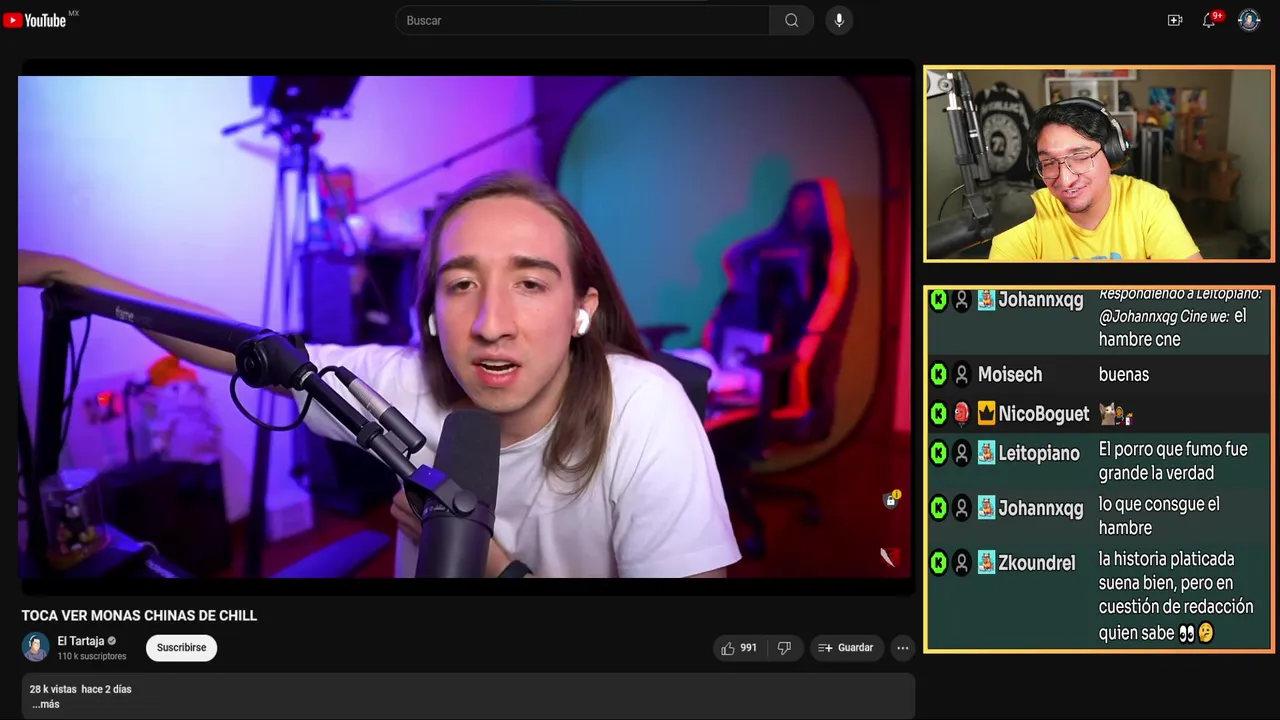Open the YouTube home logo
The height and width of the screenshot is (720, 1280).
coord(35,20)
